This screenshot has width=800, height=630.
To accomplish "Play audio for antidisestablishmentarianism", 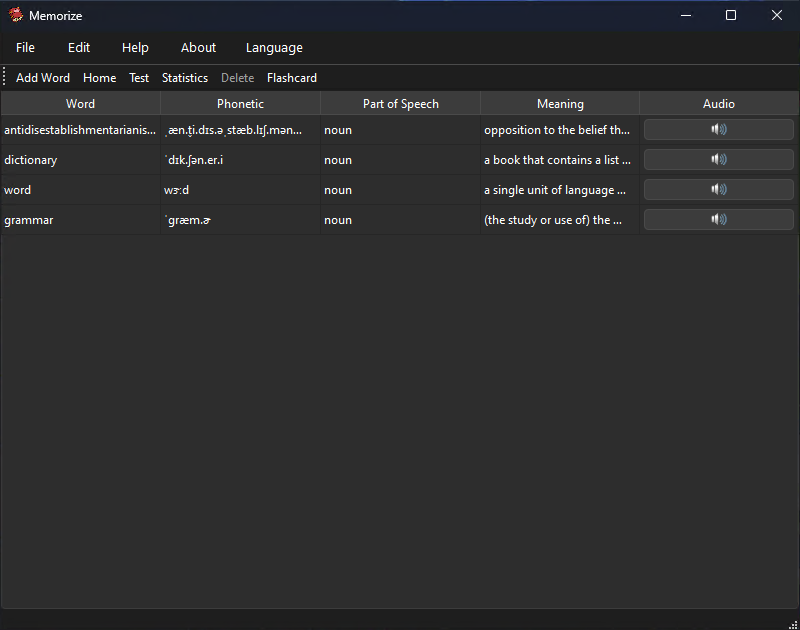I will tap(718, 130).
